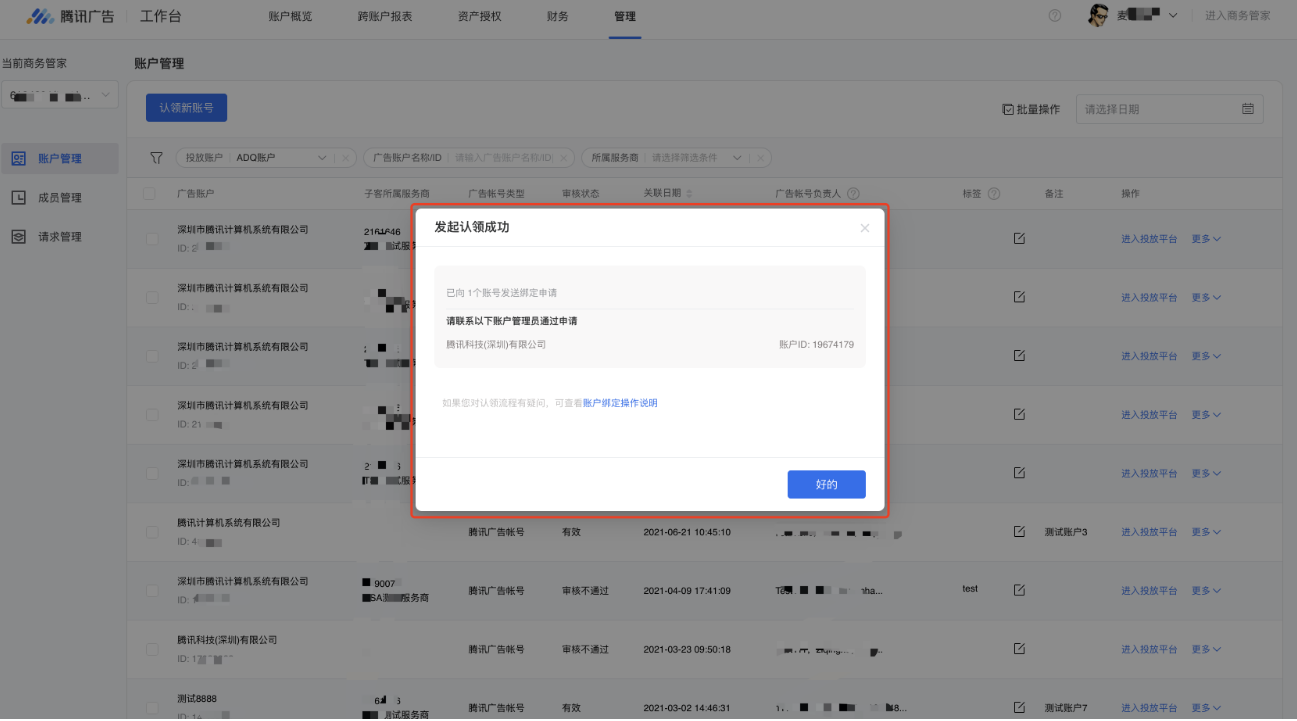The height and width of the screenshot is (721, 1297).
Task: Click the 2021-04-09 17:41:09 date cell
Action: (x=687, y=590)
